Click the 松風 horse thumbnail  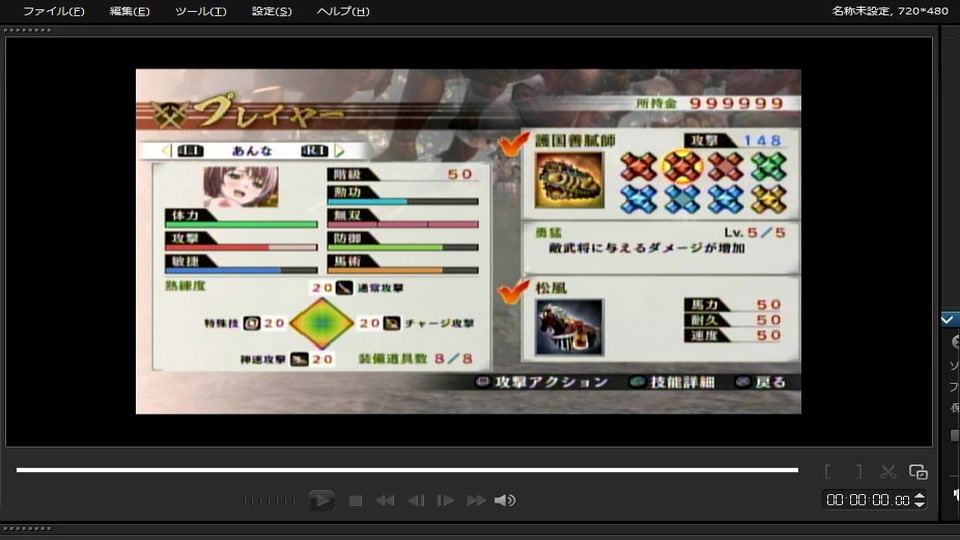(x=569, y=328)
